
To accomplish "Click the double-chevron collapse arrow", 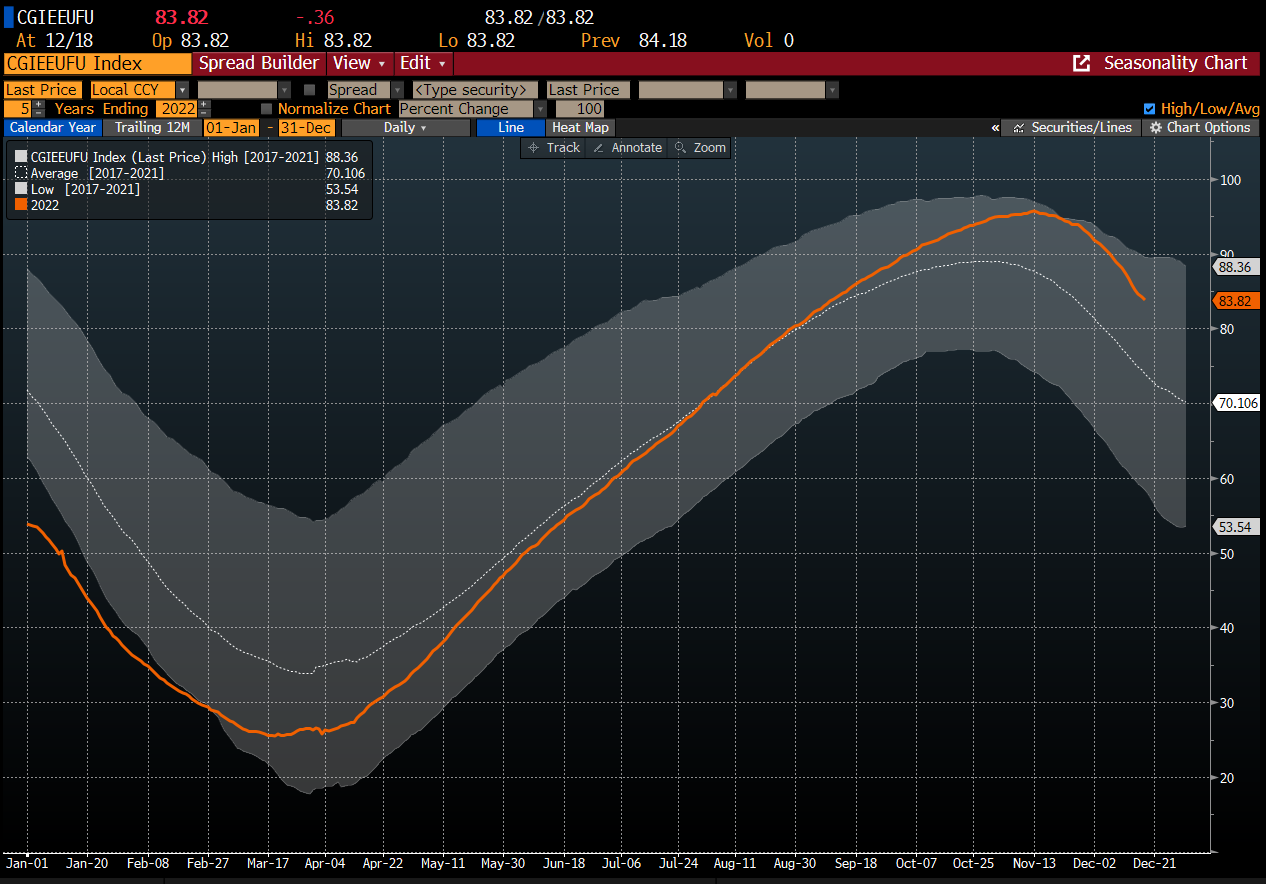I will point(995,128).
